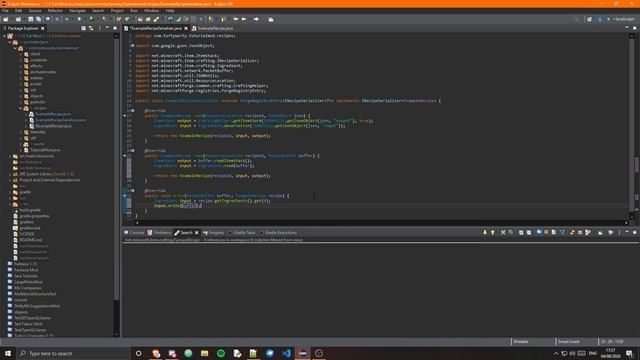
Task: Open the Navigate menu
Action: click(x=77, y=11)
